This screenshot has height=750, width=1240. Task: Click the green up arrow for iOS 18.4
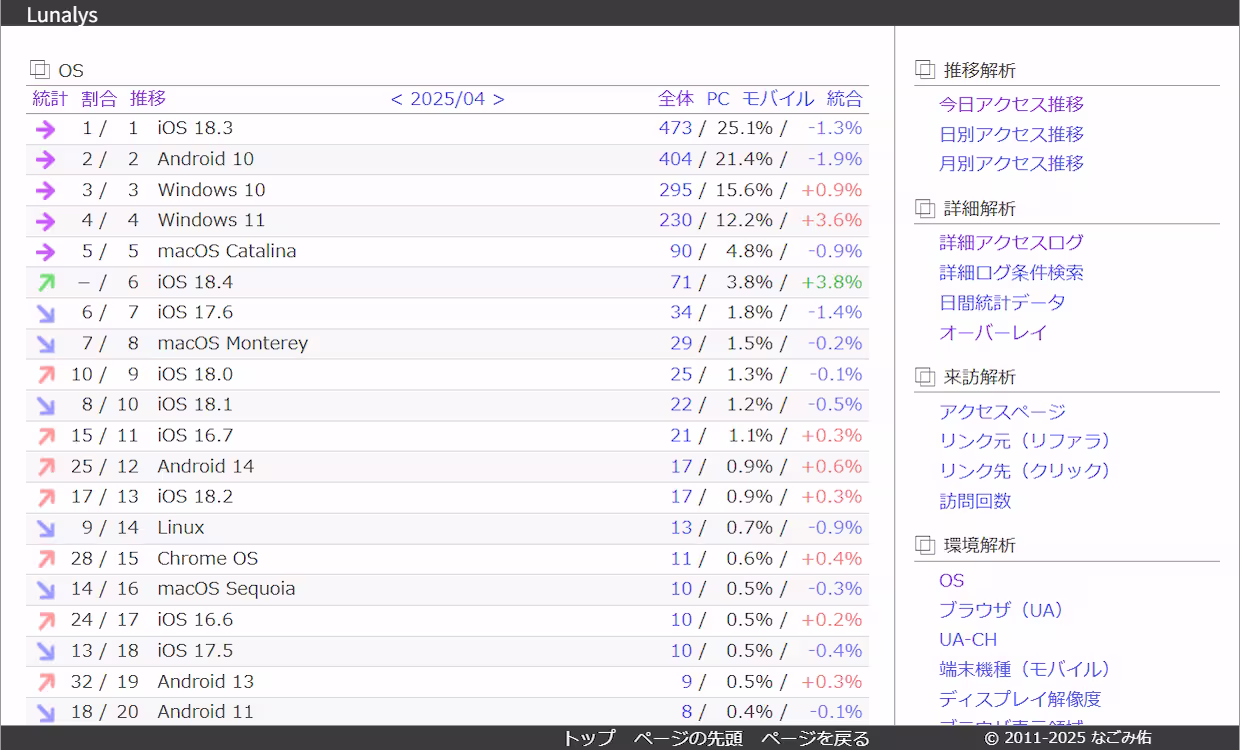pos(45,283)
